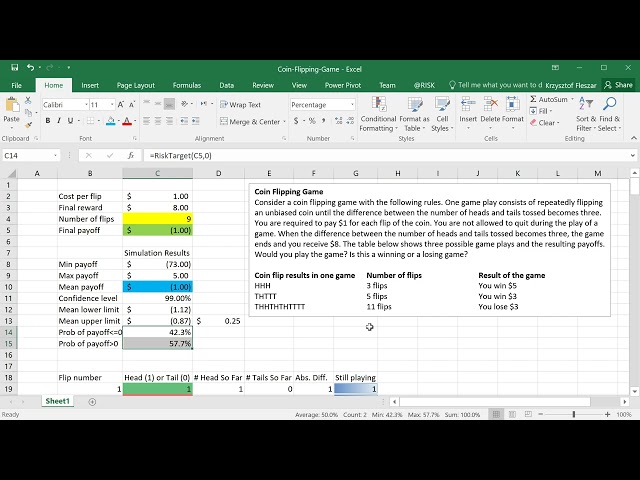
Task: Open the File tab
Action: pos(16,85)
